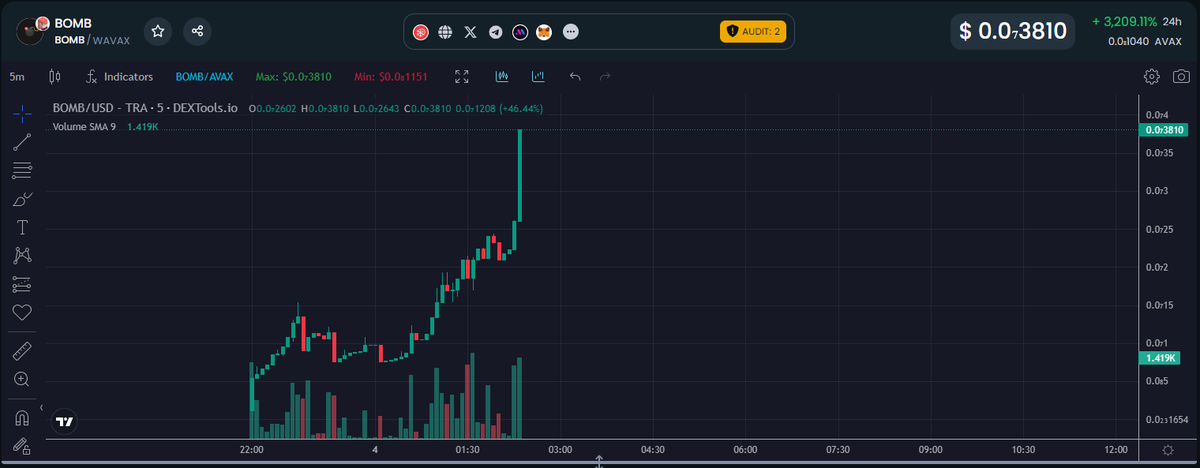
Task: Click the 22:00 time axis label
Action: [x=251, y=450]
